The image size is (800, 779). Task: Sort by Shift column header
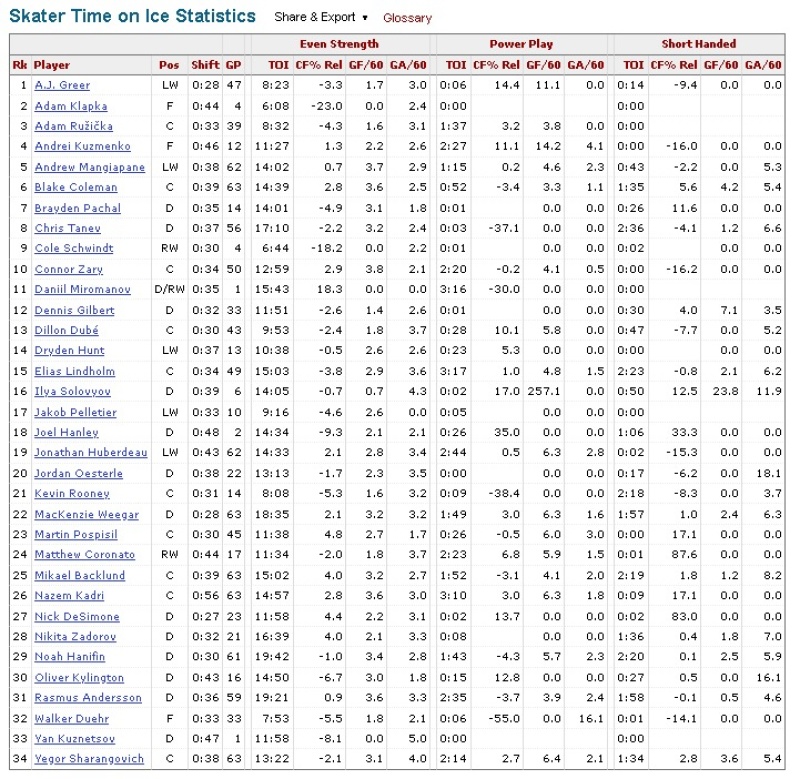[205, 65]
